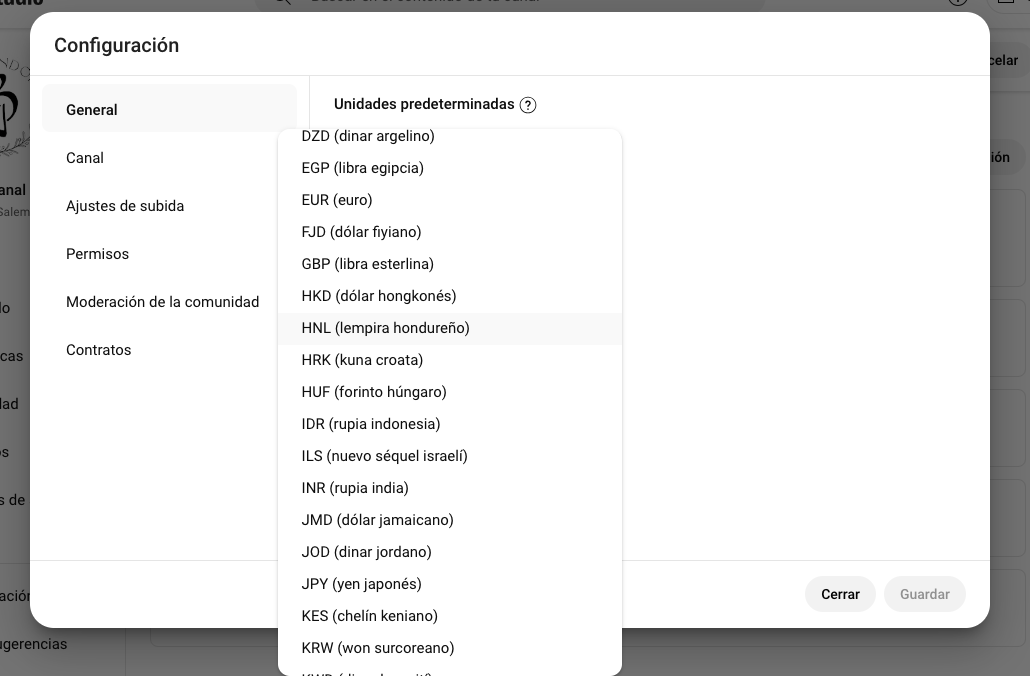Select GBP (libra esterlina) option
This screenshot has height=676, width=1030.
coord(367,264)
